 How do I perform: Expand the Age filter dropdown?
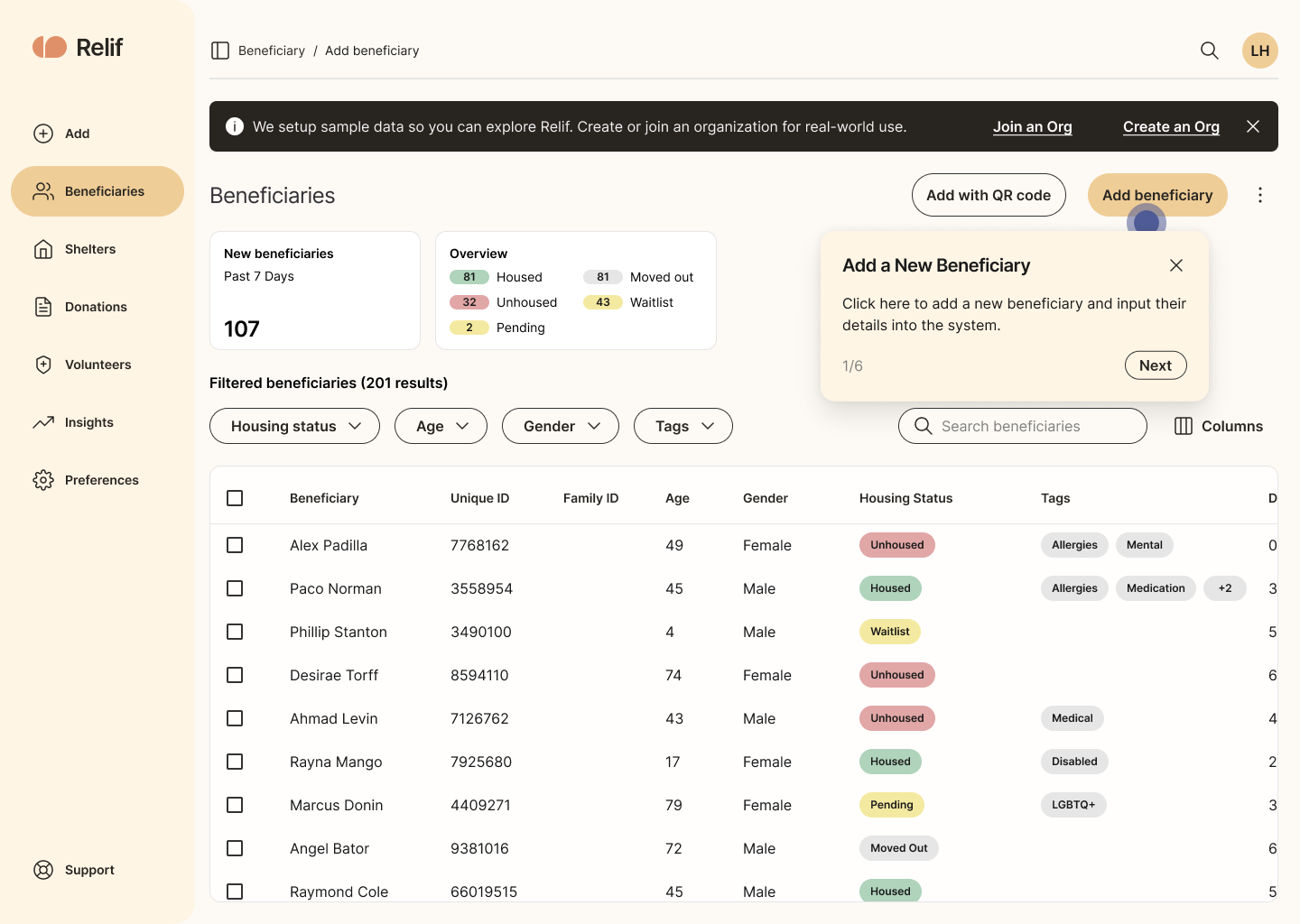click(441, 426)
